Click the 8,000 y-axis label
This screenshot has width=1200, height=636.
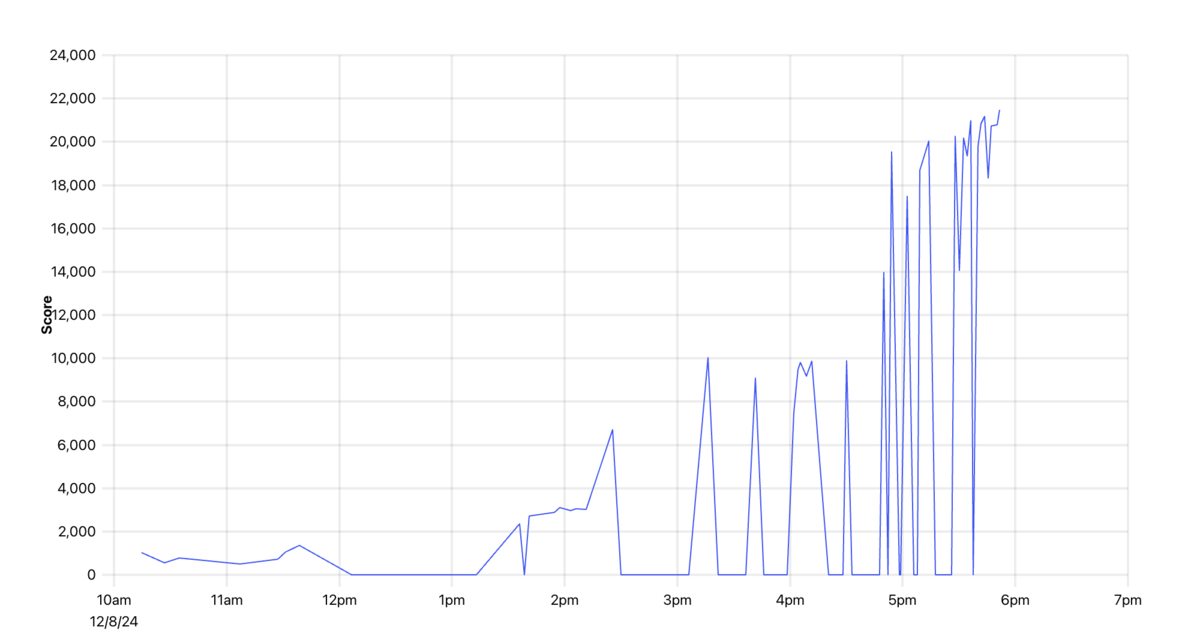[x=76, y=402]
